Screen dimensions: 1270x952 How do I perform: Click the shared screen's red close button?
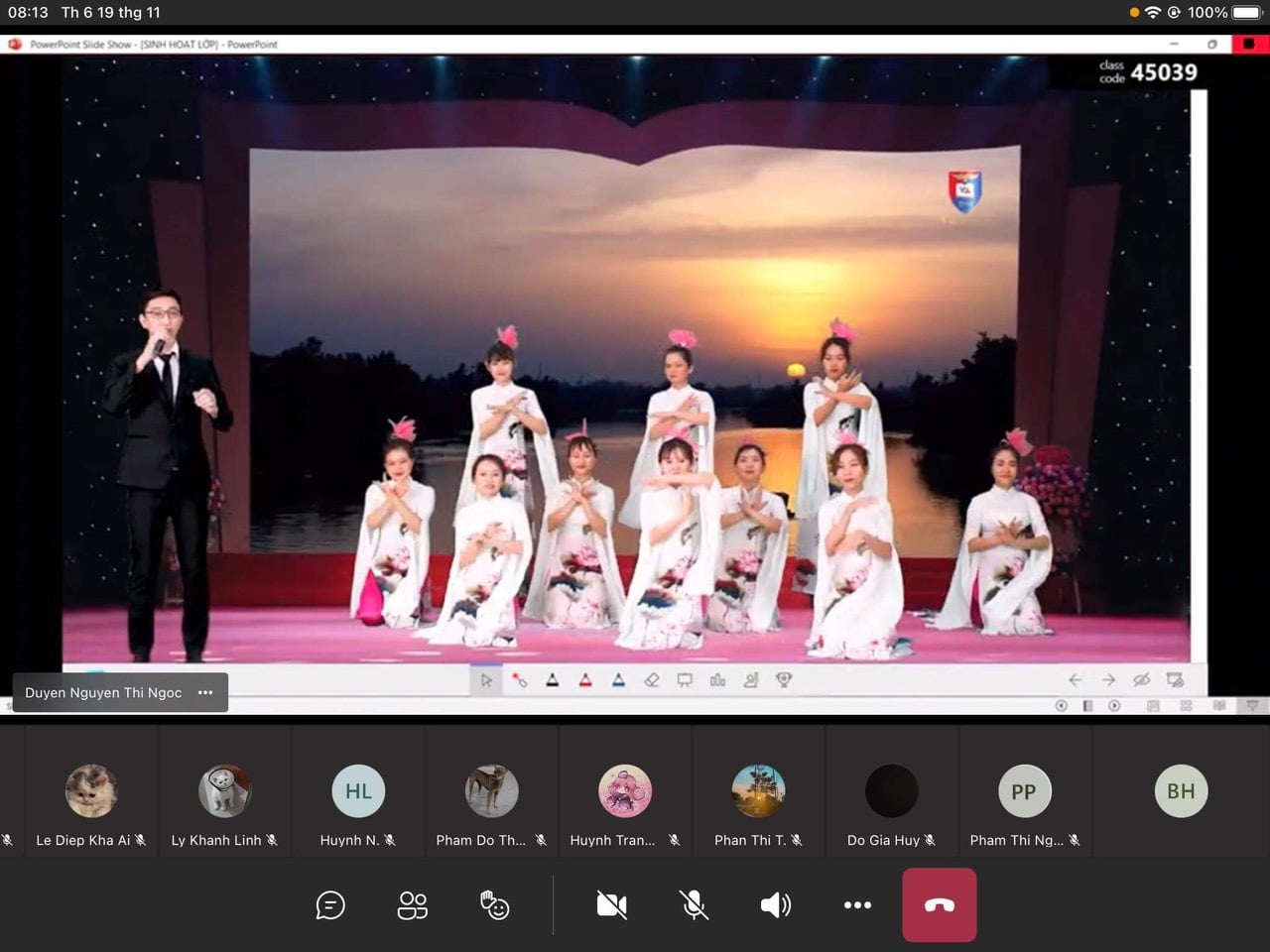click(x=1249, y=44)
